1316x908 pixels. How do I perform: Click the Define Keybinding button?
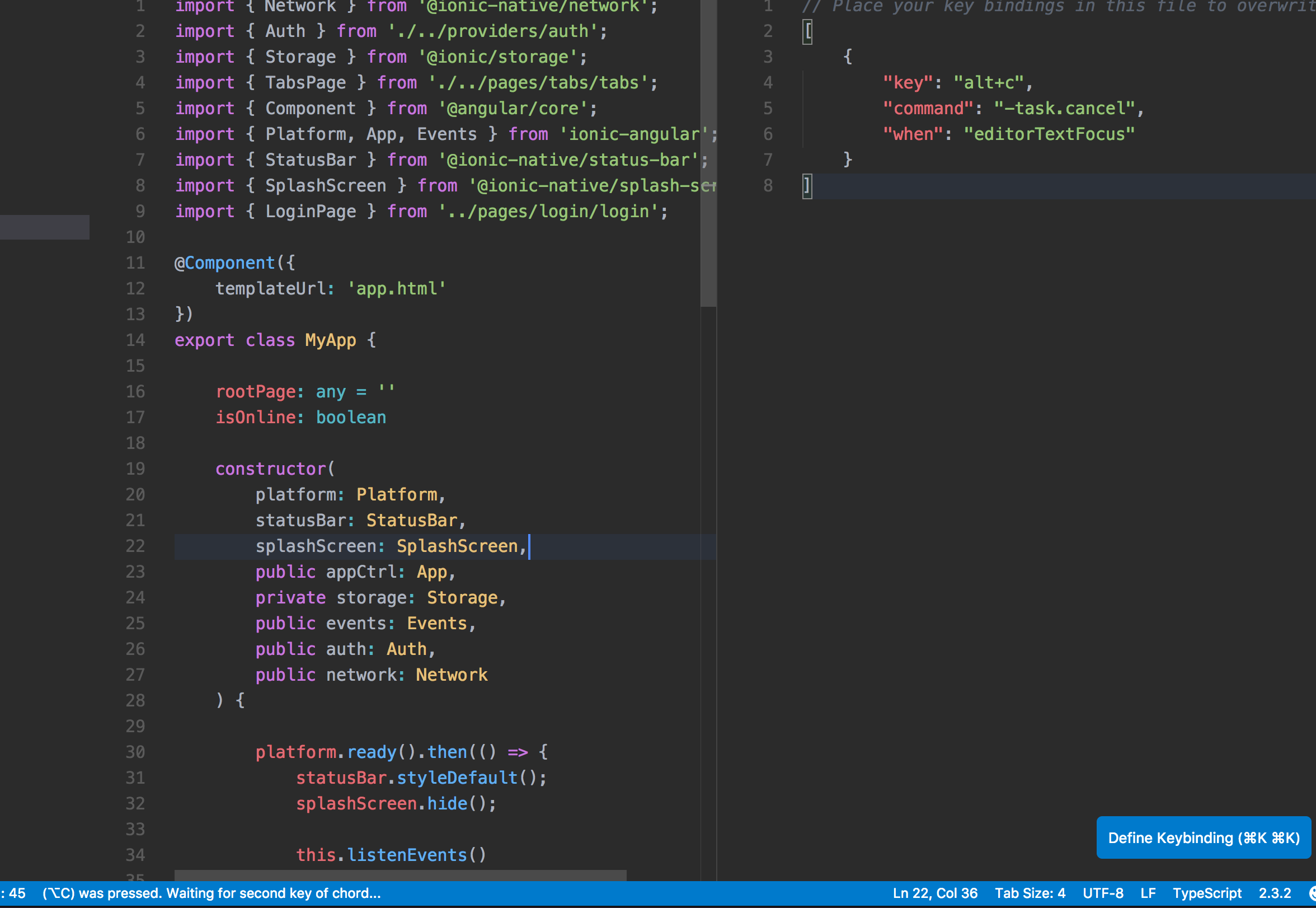(1203, 837)
